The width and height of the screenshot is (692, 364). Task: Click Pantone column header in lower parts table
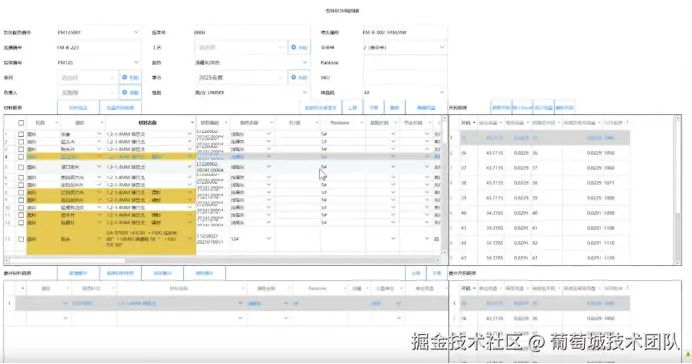point(317,288)
